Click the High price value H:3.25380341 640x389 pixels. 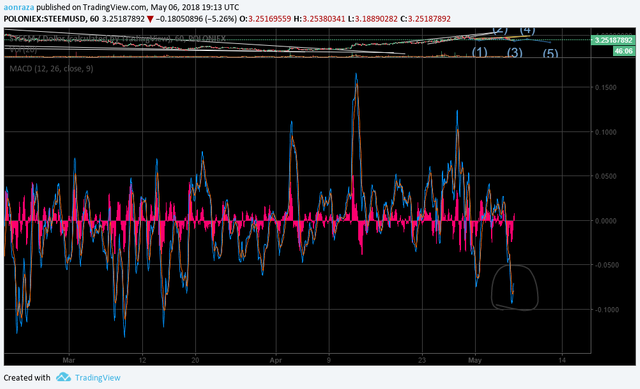320,19
